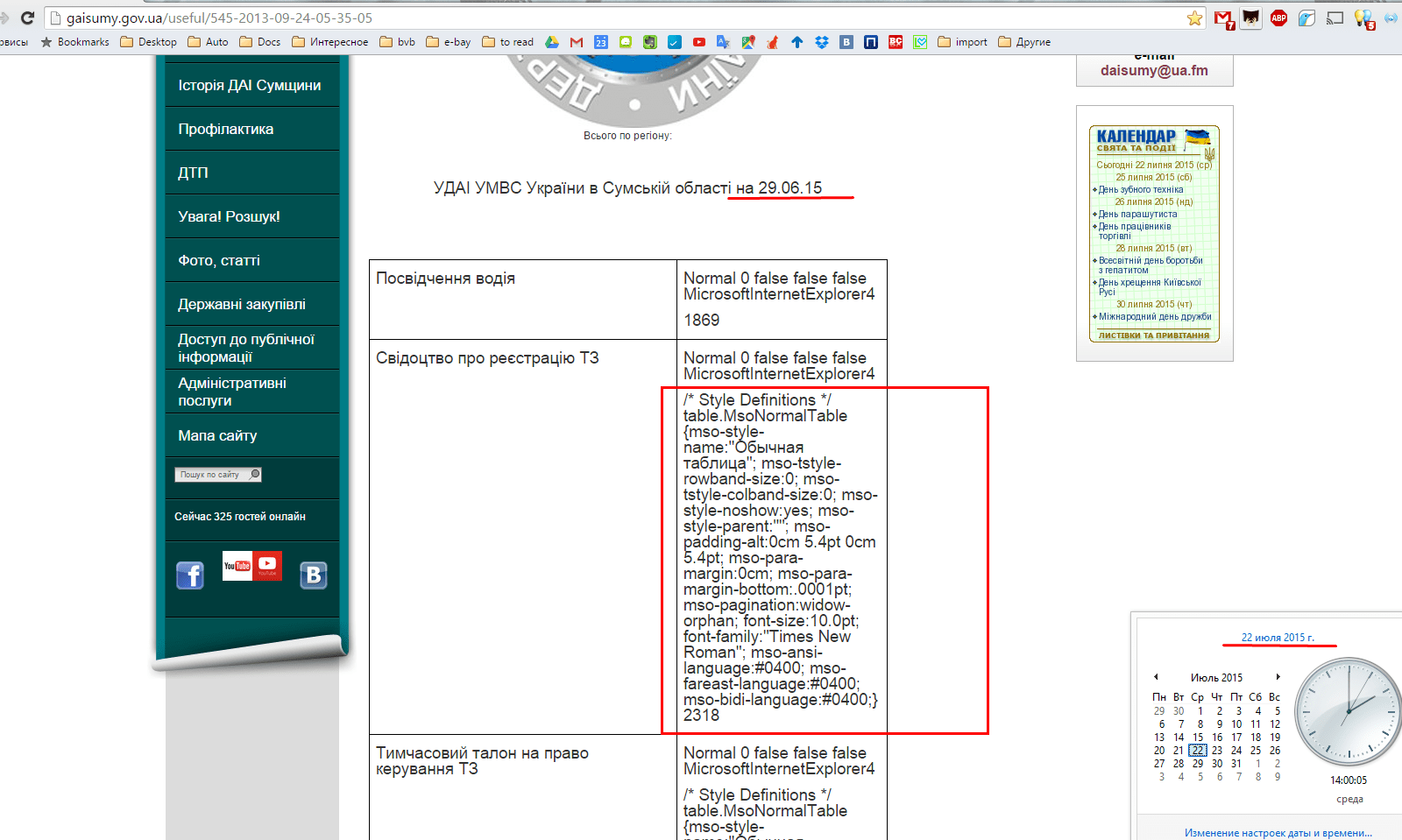Open the YouTube icon in the sidebar
Viewport: 1402px width, 840px height.
point(252,566)
